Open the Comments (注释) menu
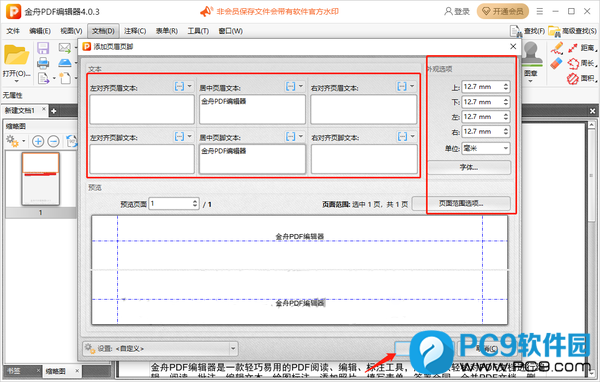 pos(135,31)
